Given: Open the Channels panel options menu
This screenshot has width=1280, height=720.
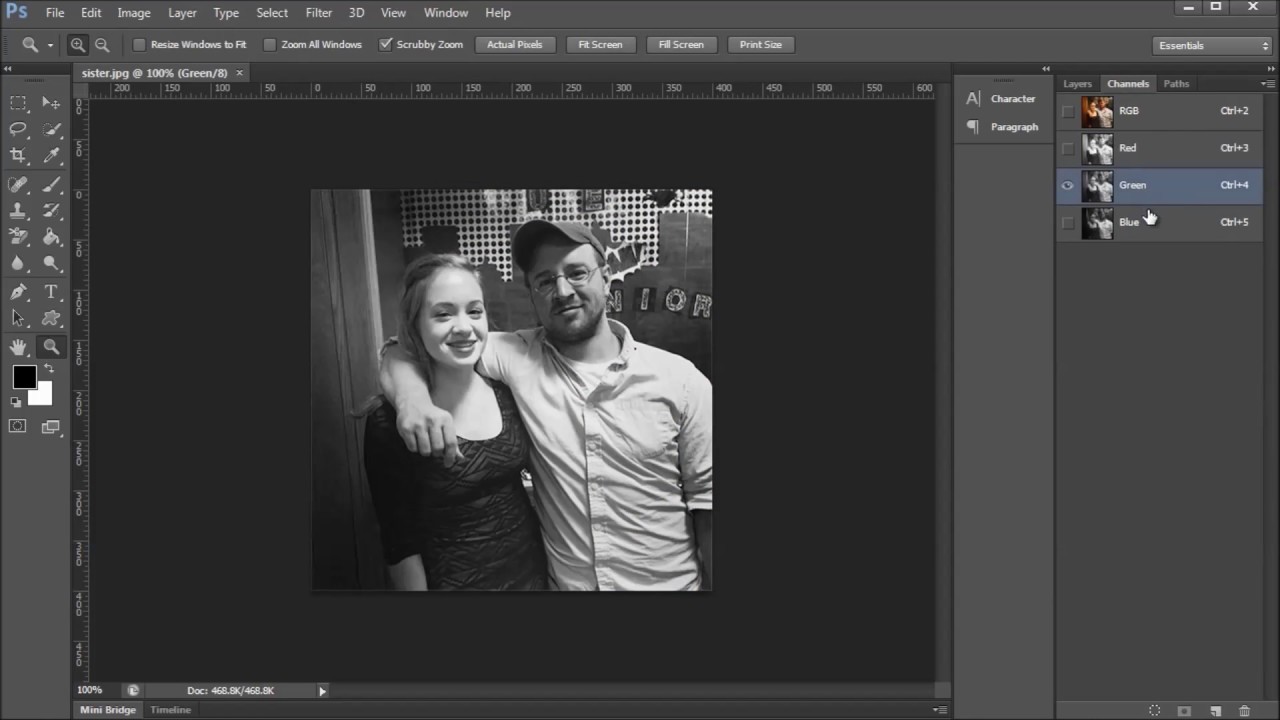Looking at the screenshot, I should pos(1268,84).
